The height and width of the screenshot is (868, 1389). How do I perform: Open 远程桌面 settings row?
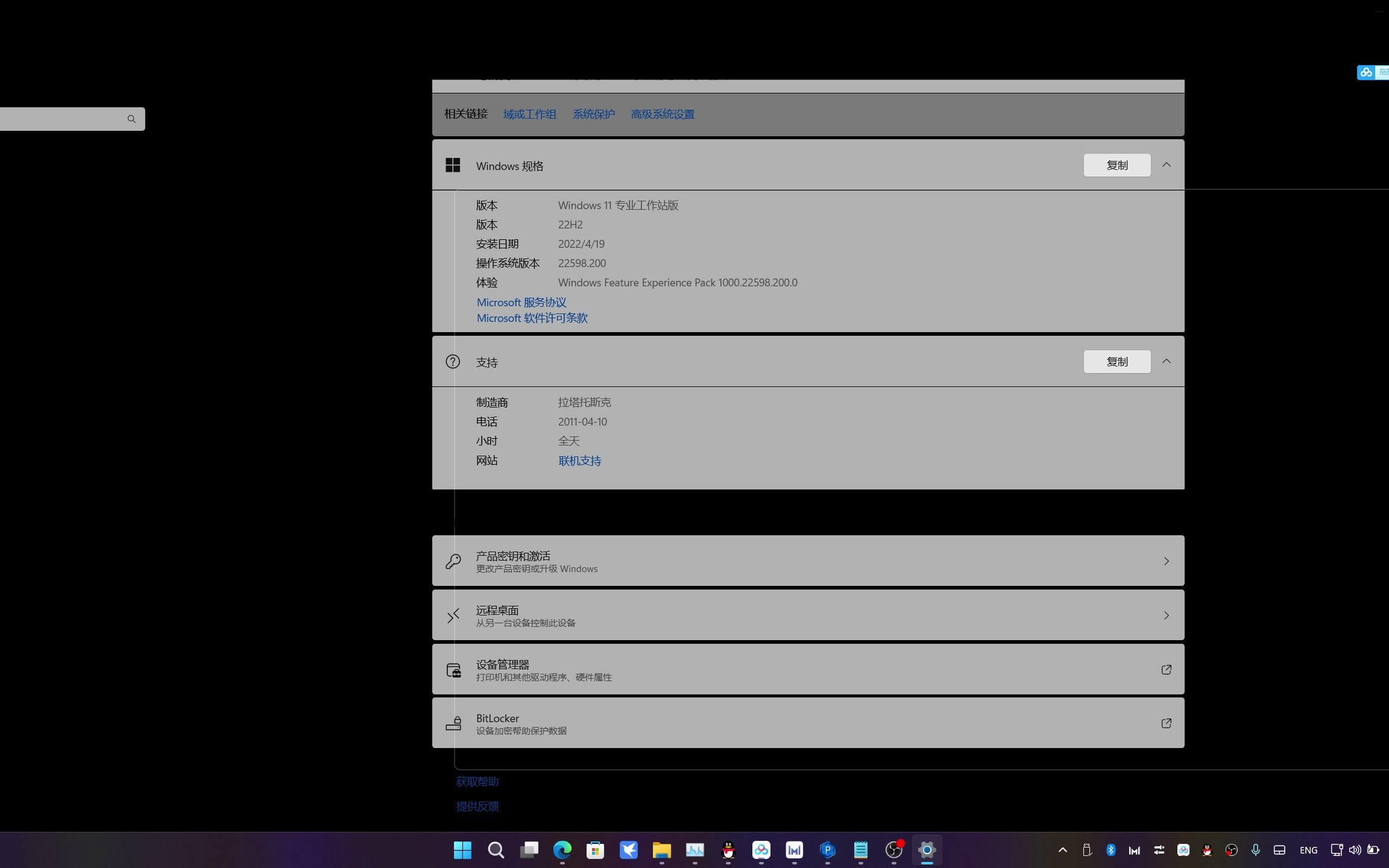[x=808, y=615]
